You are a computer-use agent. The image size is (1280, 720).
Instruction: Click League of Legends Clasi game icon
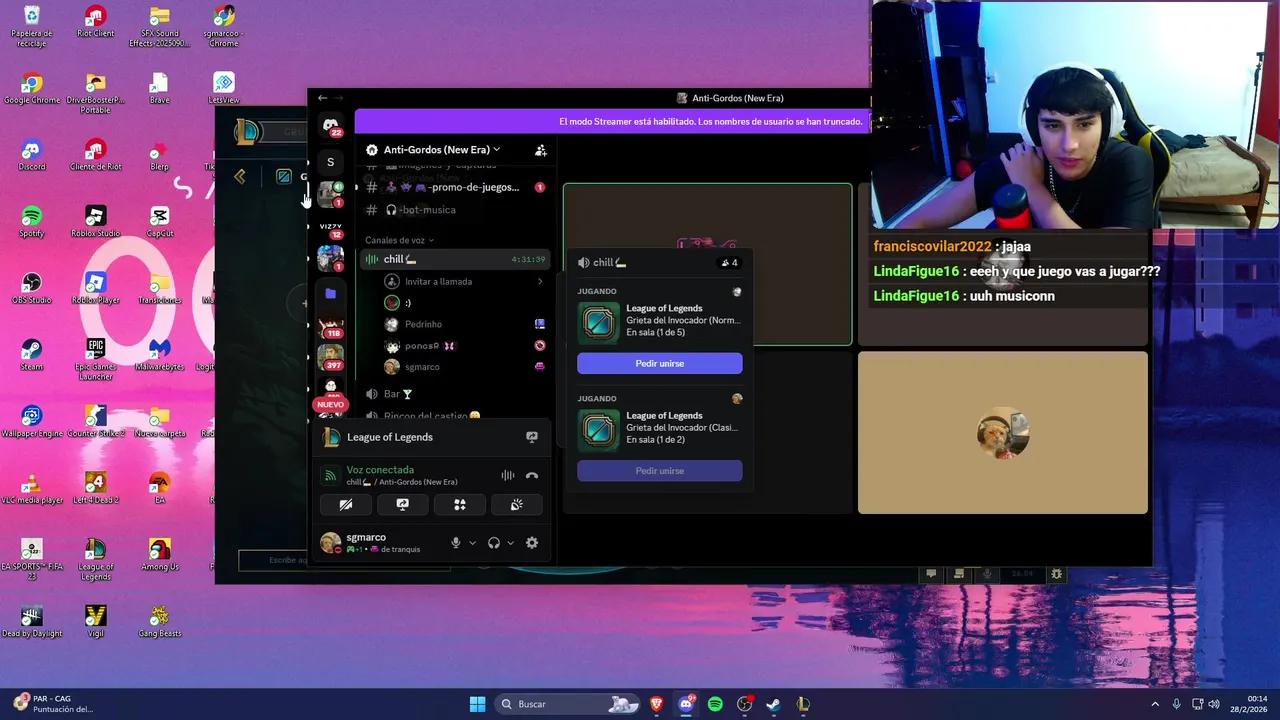[x=598, y=429]
